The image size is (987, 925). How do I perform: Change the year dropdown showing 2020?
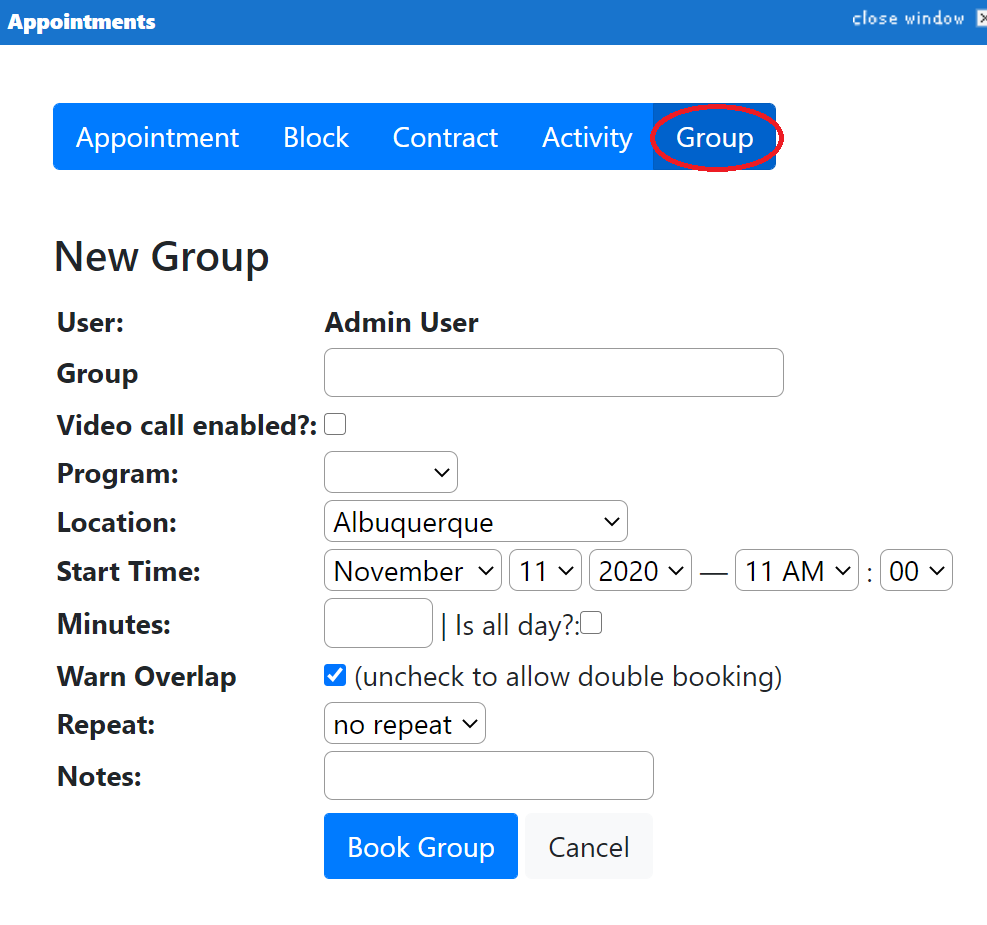(x=640, y=570)
